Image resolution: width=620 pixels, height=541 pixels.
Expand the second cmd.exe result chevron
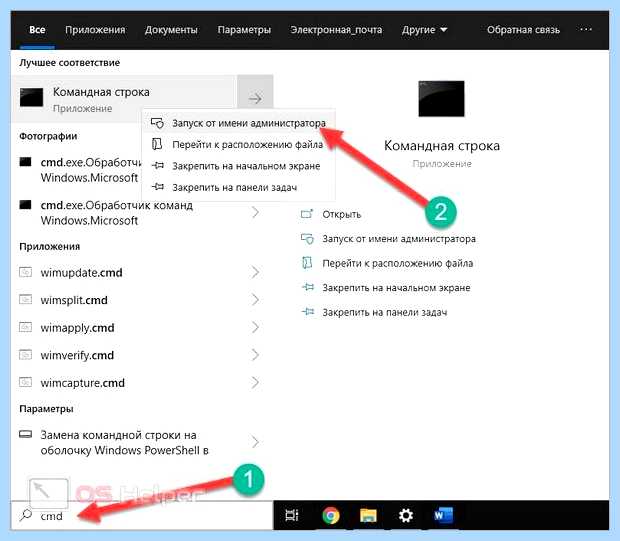coord(255,212)
